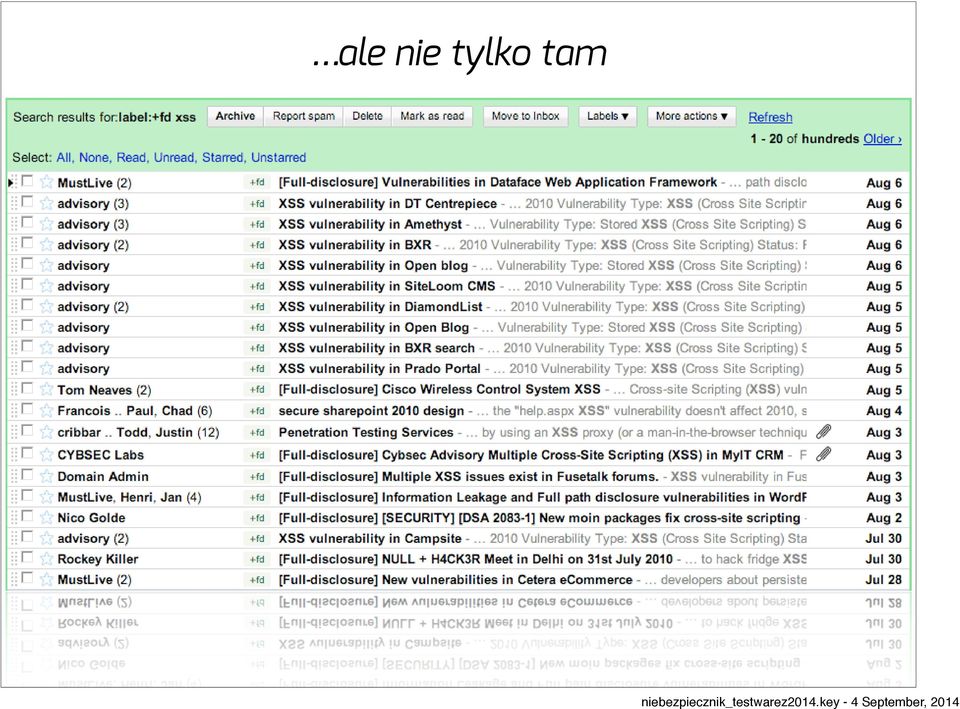Tick checkbox for Tom Neaves message
The height and width of the screenshot is (709, 960).
(x=27, y=389)
